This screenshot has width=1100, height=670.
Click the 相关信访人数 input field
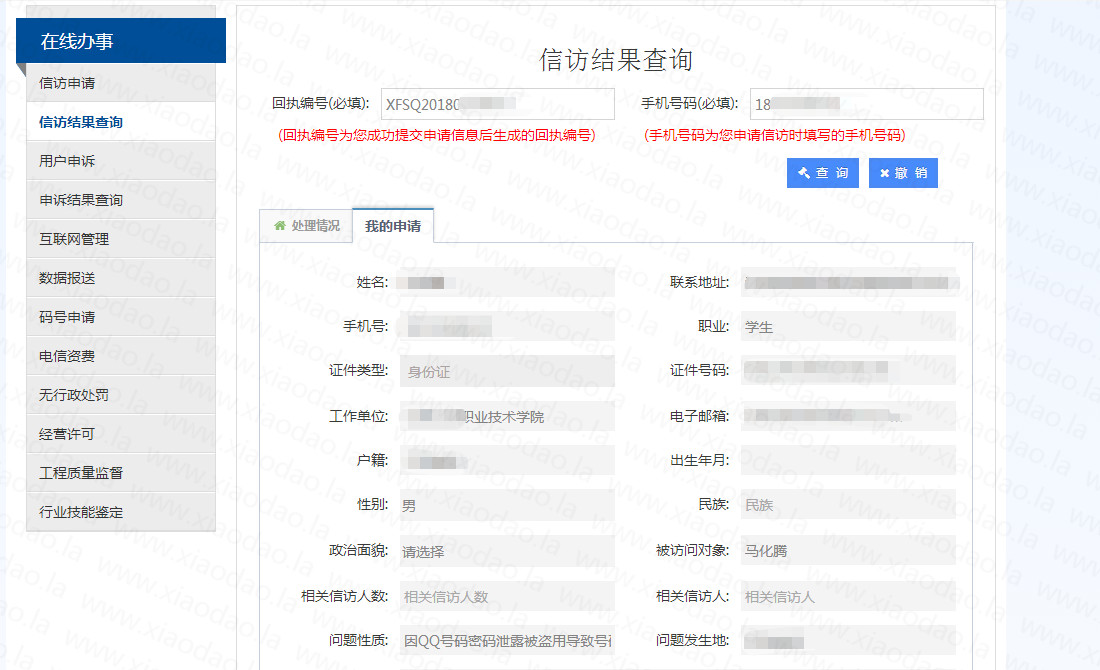pos(507,596)
